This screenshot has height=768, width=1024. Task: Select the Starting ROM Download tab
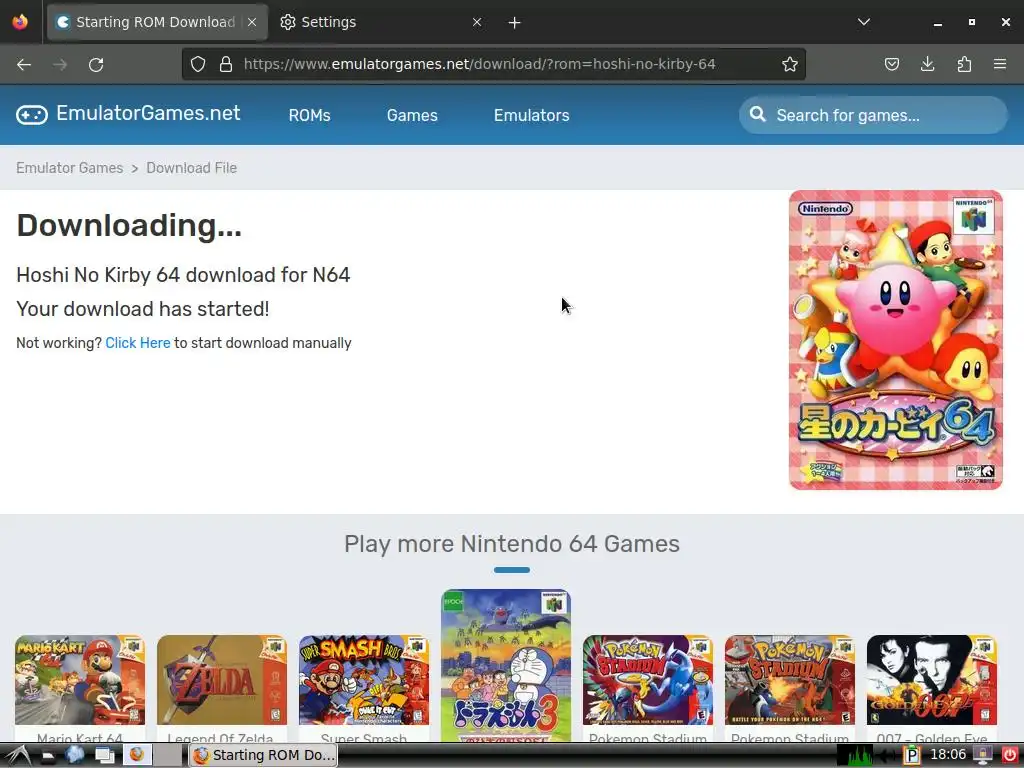coord(157,22)
